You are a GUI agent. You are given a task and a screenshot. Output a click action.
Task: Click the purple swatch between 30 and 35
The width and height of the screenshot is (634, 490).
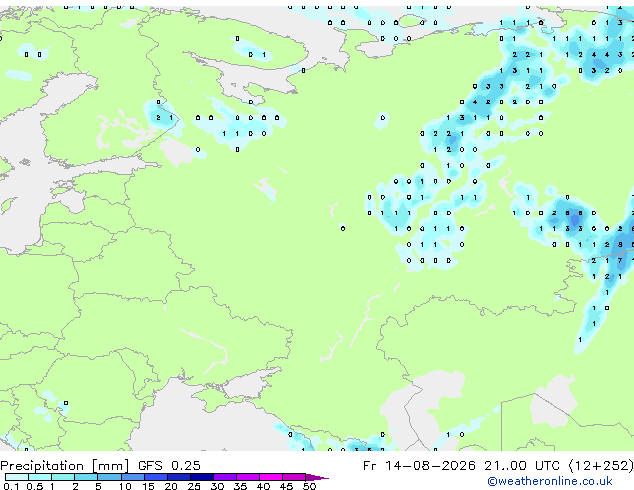coord(225,477)
